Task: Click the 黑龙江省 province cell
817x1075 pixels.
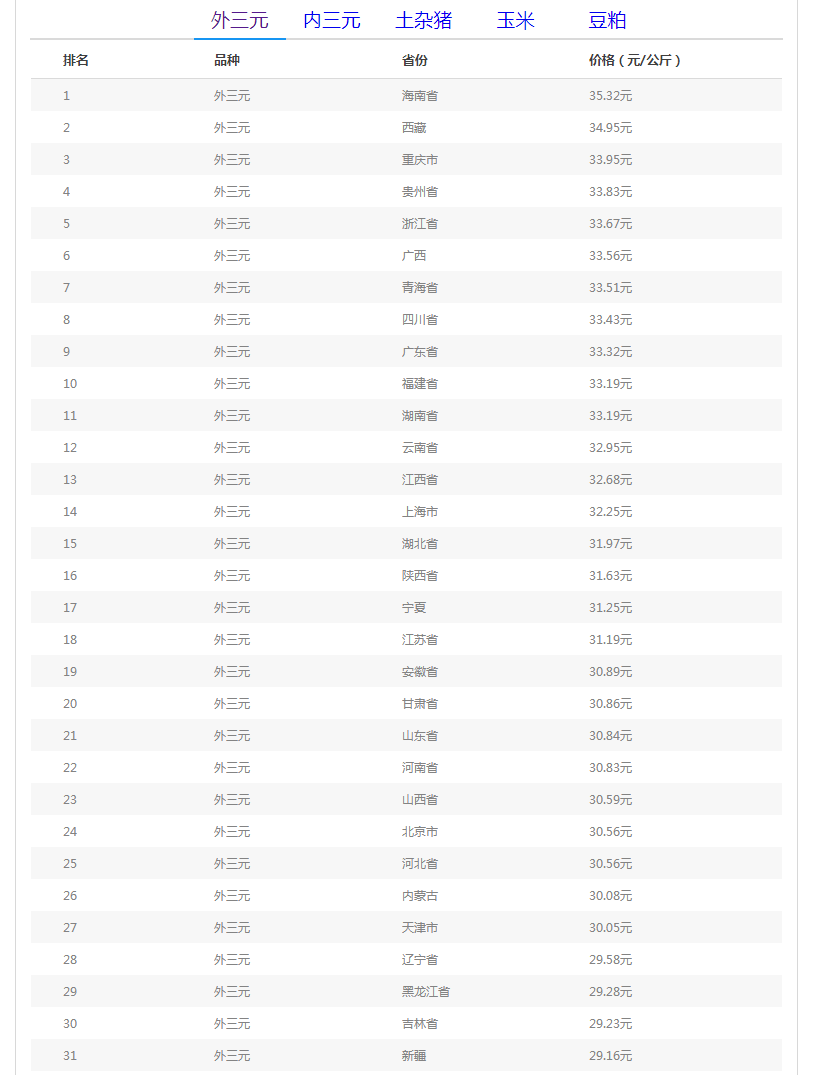Action: pyautogui.click(x=426, y=992)
